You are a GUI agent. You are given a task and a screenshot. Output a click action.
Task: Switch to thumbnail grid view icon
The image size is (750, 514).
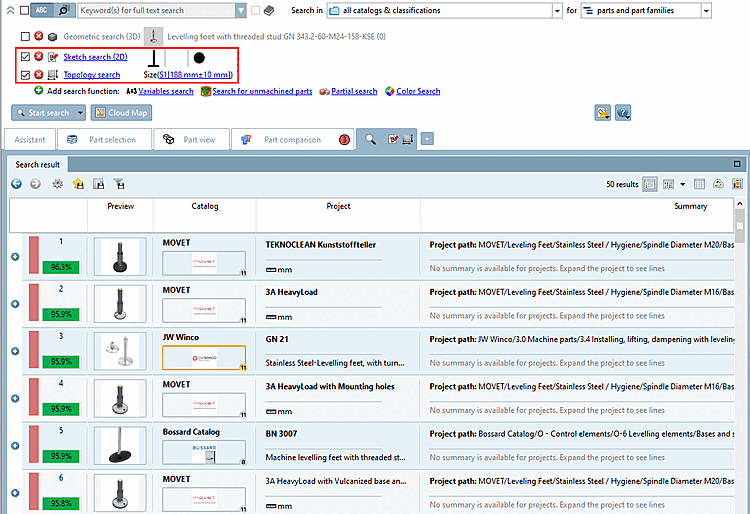click(x=669, y=184)
